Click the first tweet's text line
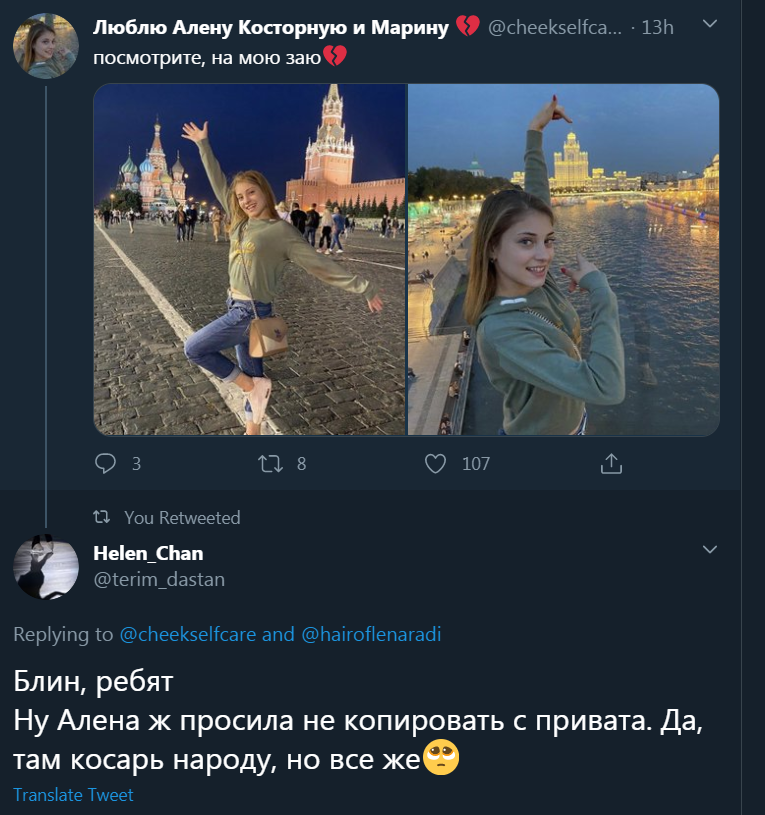 207,57
